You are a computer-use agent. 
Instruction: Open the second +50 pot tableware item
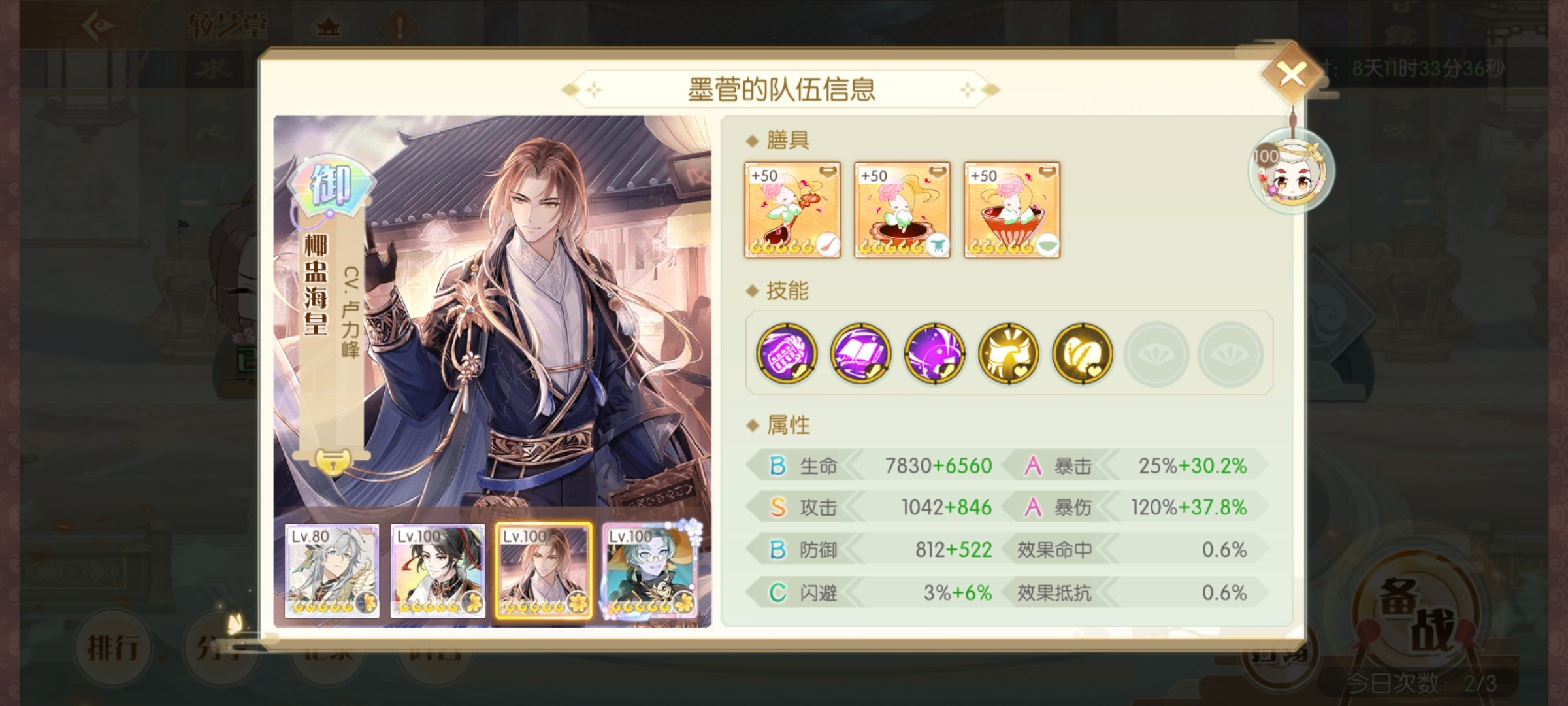click(x=902, y=210)
